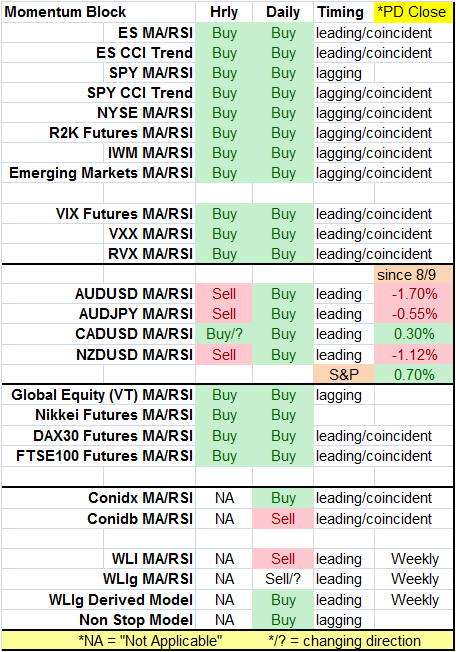This screenshot has width=456, height=652.
Task: Select the Momentum Block header cell
Action: [x=98, y=12]
